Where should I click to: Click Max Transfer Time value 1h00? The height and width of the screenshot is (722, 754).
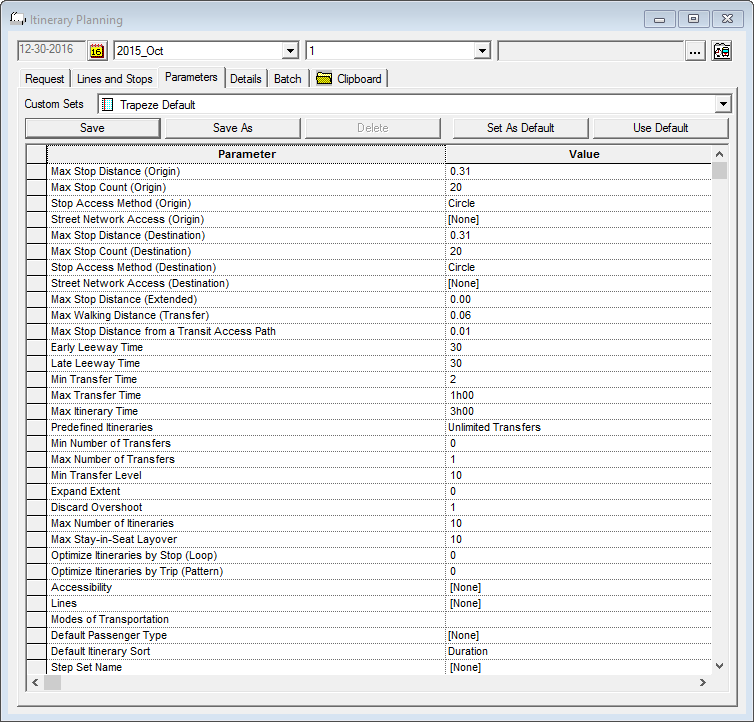tap(578, 395)
